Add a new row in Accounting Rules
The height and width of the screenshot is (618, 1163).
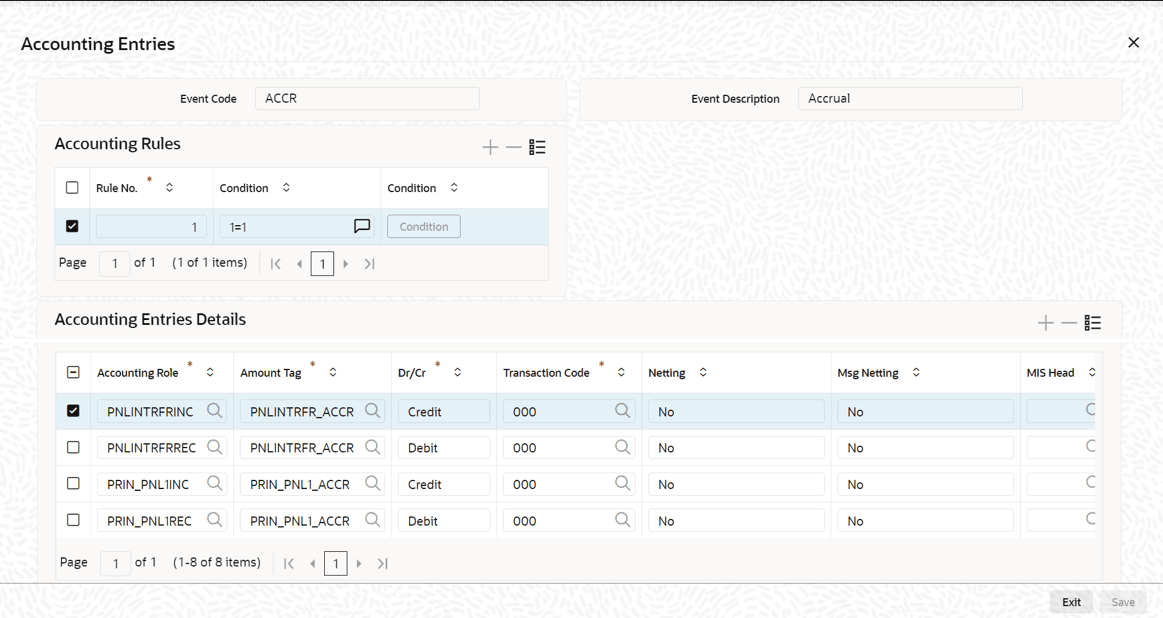pos(490,147)
